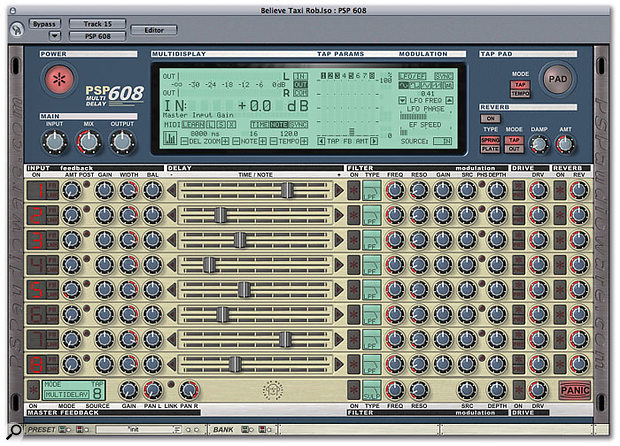Click the master feedback filter type display
This screenshot has height=446, width=620.
372,390
